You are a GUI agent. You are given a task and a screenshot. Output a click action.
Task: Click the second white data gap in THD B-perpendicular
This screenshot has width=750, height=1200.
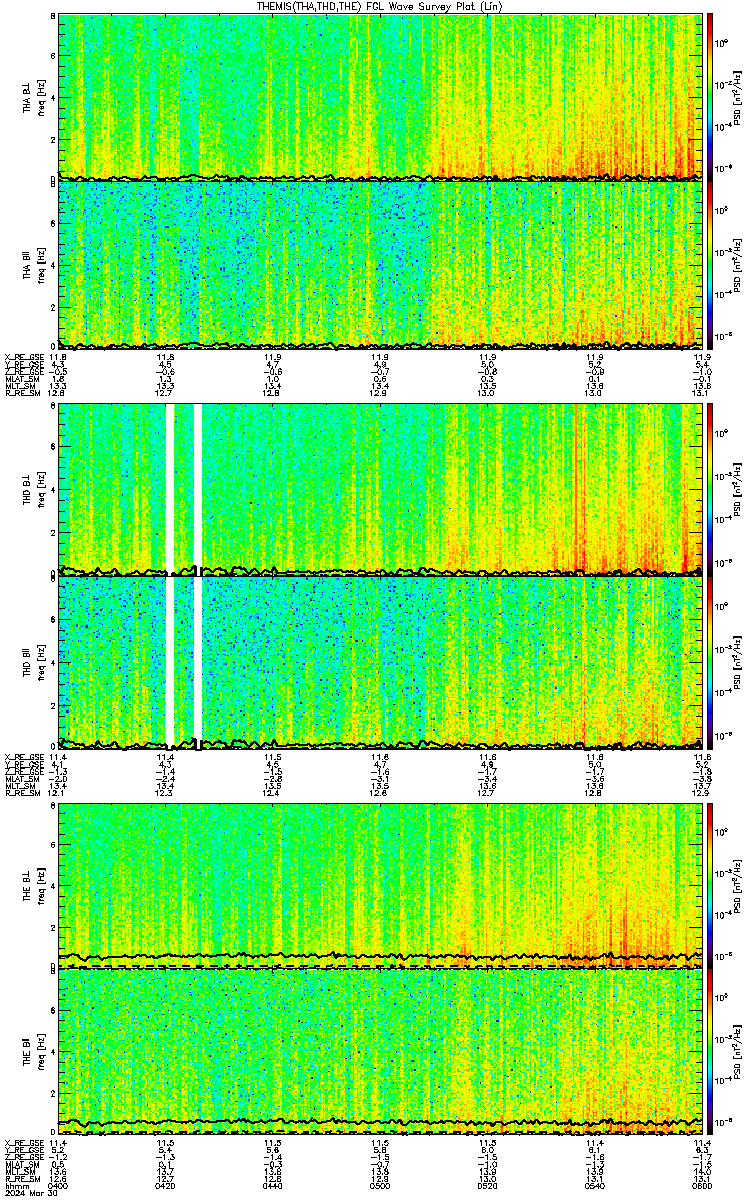(x=197, y=489)
